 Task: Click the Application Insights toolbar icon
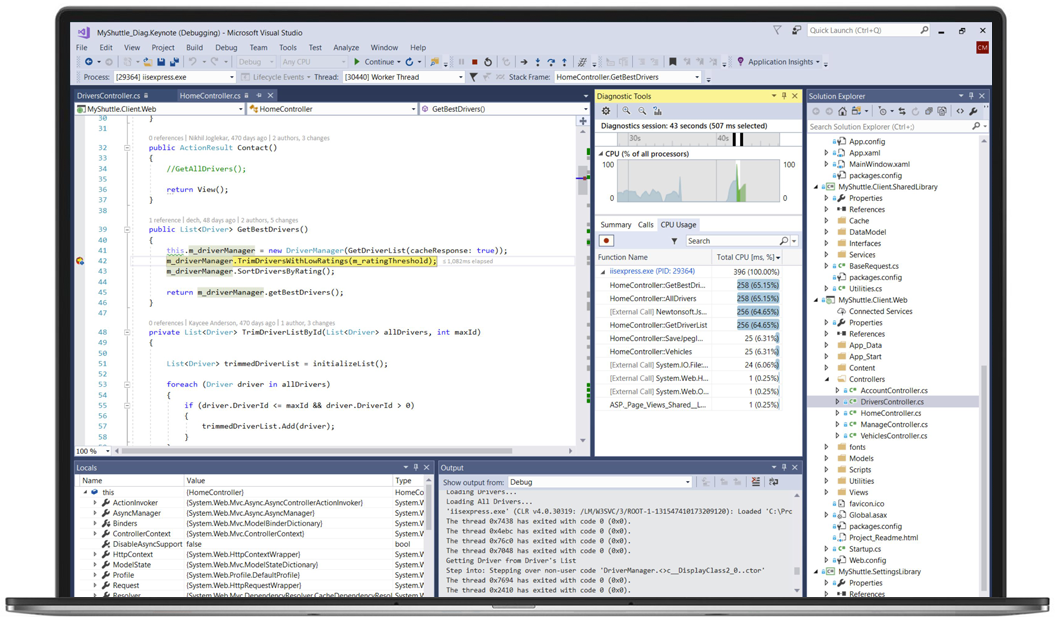point(741,62)
